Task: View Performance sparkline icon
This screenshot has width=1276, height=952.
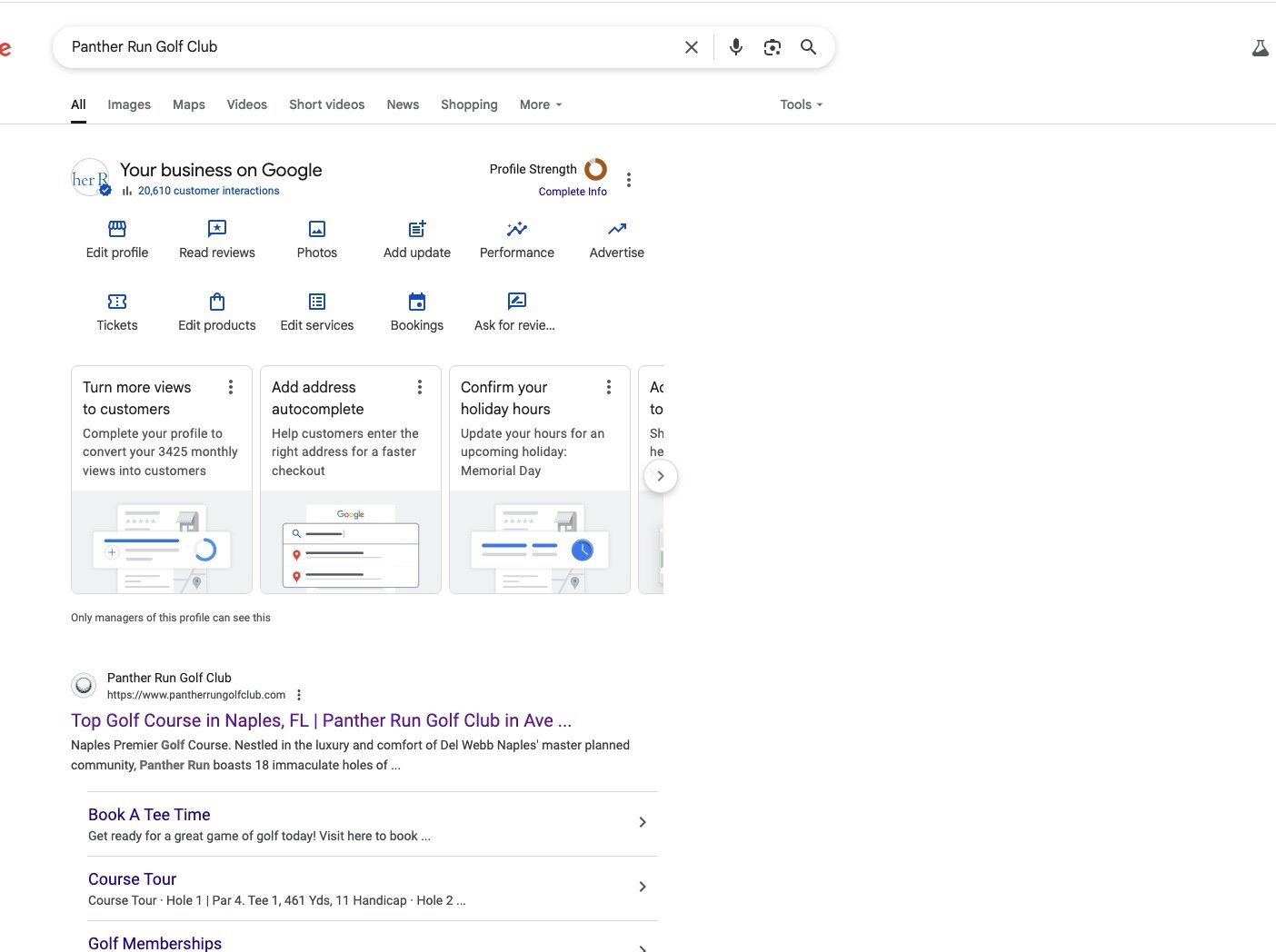Action: pos(517,229)
